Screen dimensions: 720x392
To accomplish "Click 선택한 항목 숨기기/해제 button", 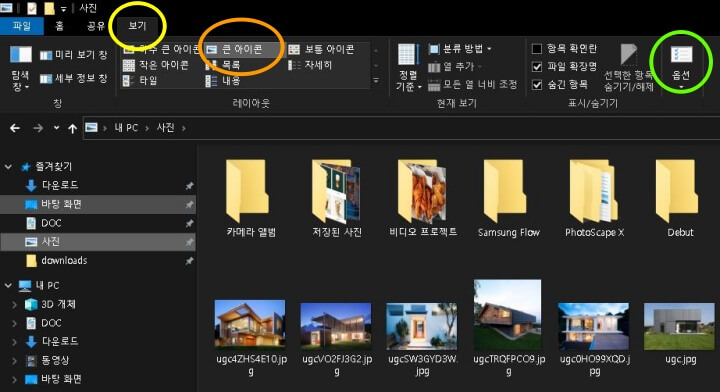I will tap(629, 67).
